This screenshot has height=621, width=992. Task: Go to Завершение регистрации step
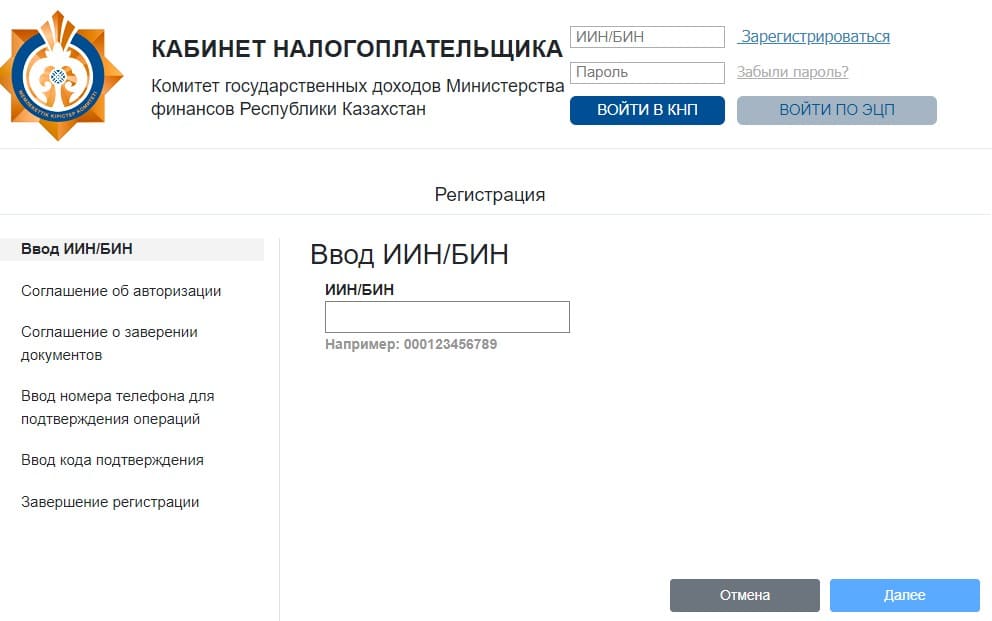(110, 502)
